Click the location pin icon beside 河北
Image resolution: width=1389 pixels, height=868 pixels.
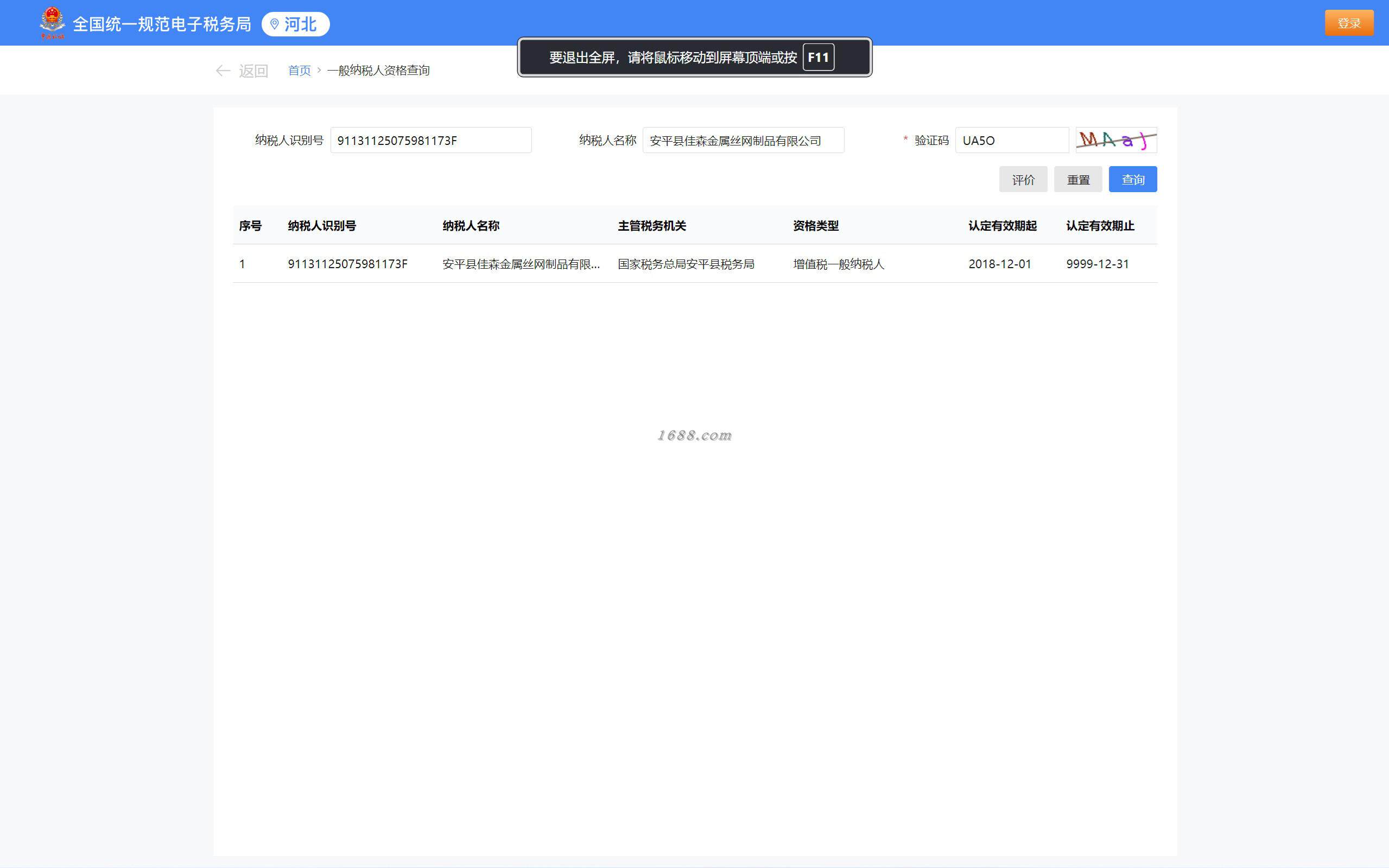[274, 24]
